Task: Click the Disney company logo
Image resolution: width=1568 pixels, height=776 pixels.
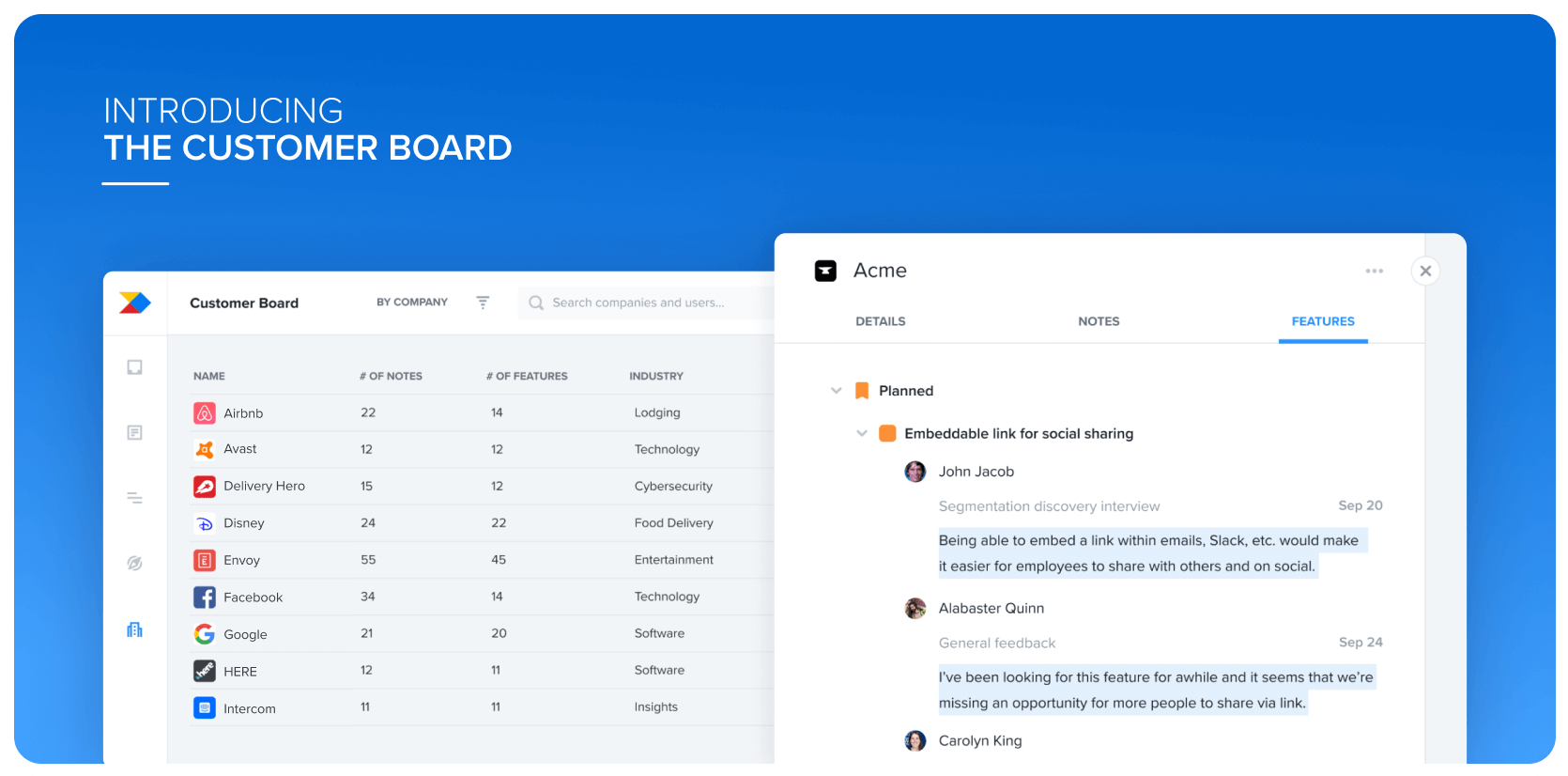Action: click(x=205, y=523)
